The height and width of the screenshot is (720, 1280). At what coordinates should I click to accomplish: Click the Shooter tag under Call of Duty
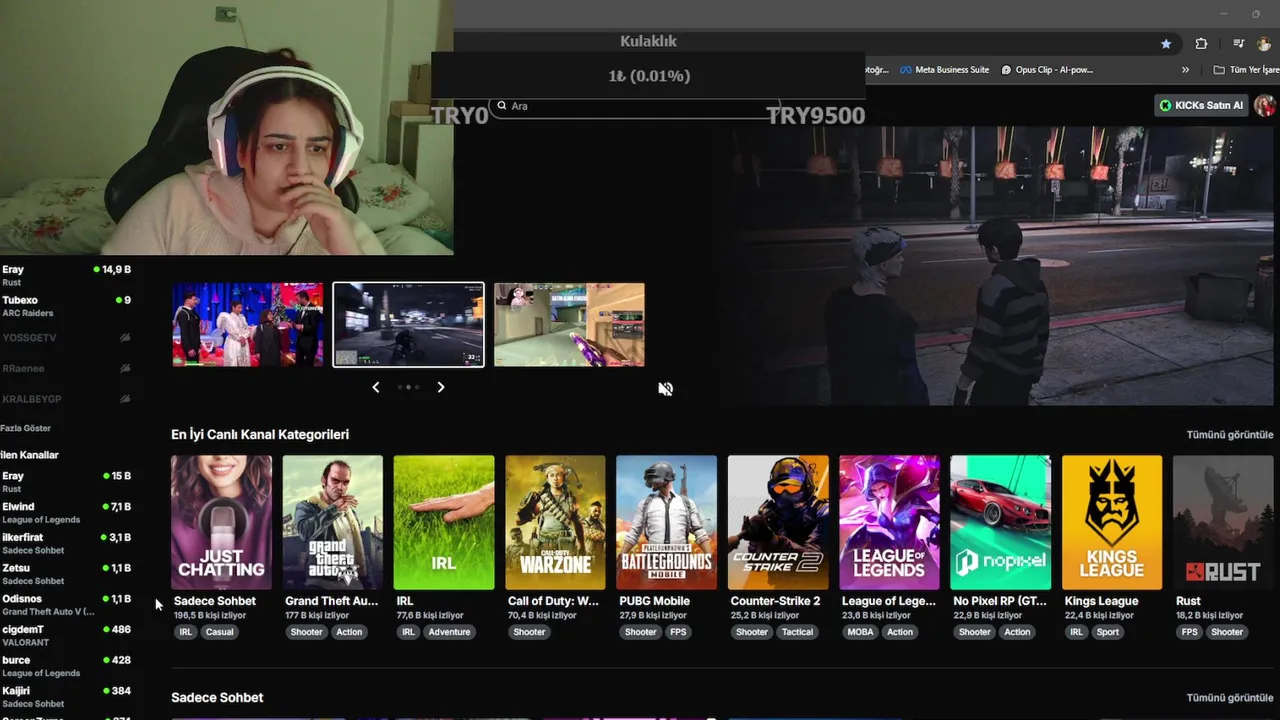tap(529, 632)
